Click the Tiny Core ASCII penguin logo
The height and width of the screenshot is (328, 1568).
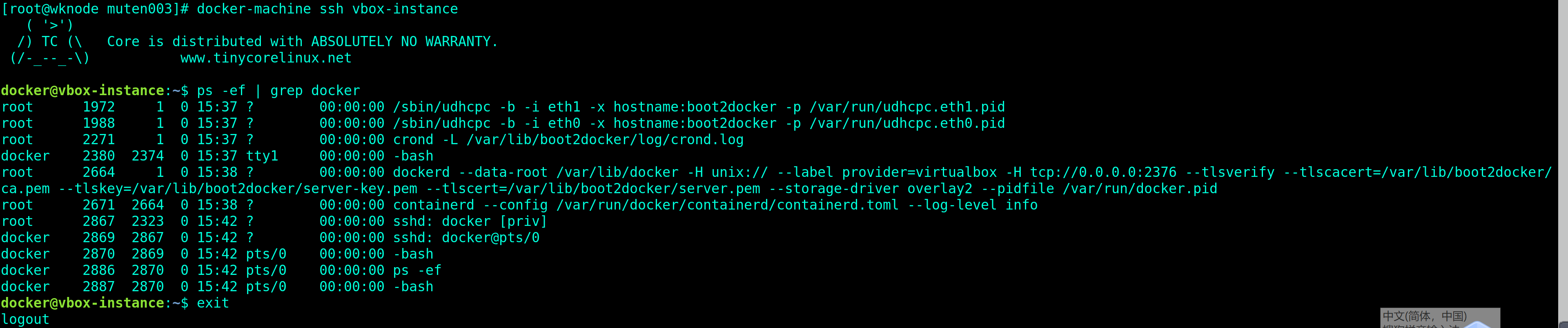(x=49, y=41)
